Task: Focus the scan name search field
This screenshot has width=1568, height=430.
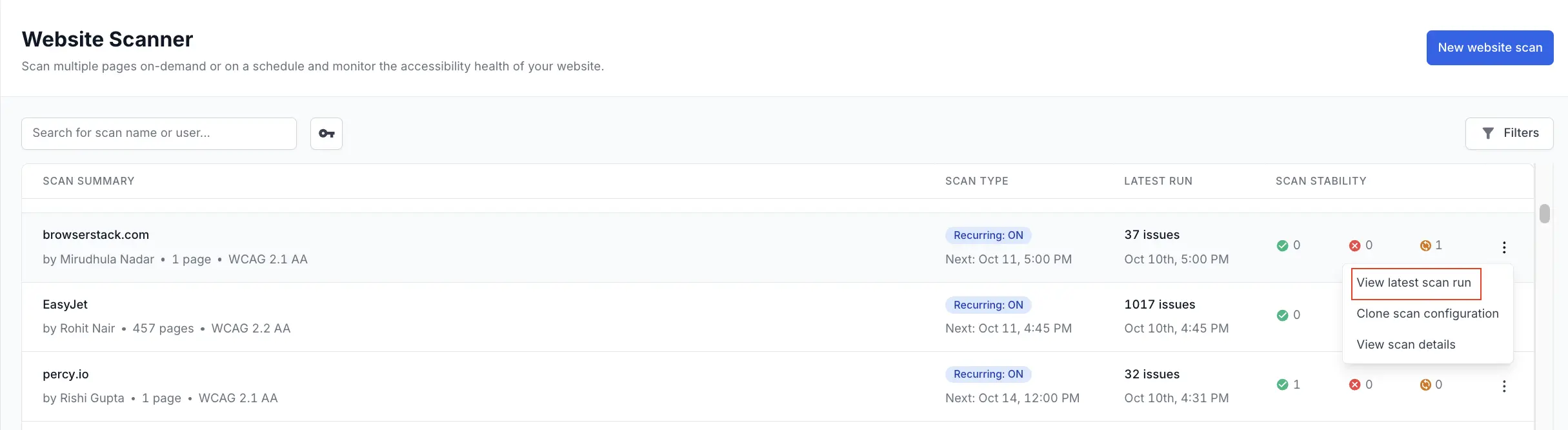Action: coord(159,134)
